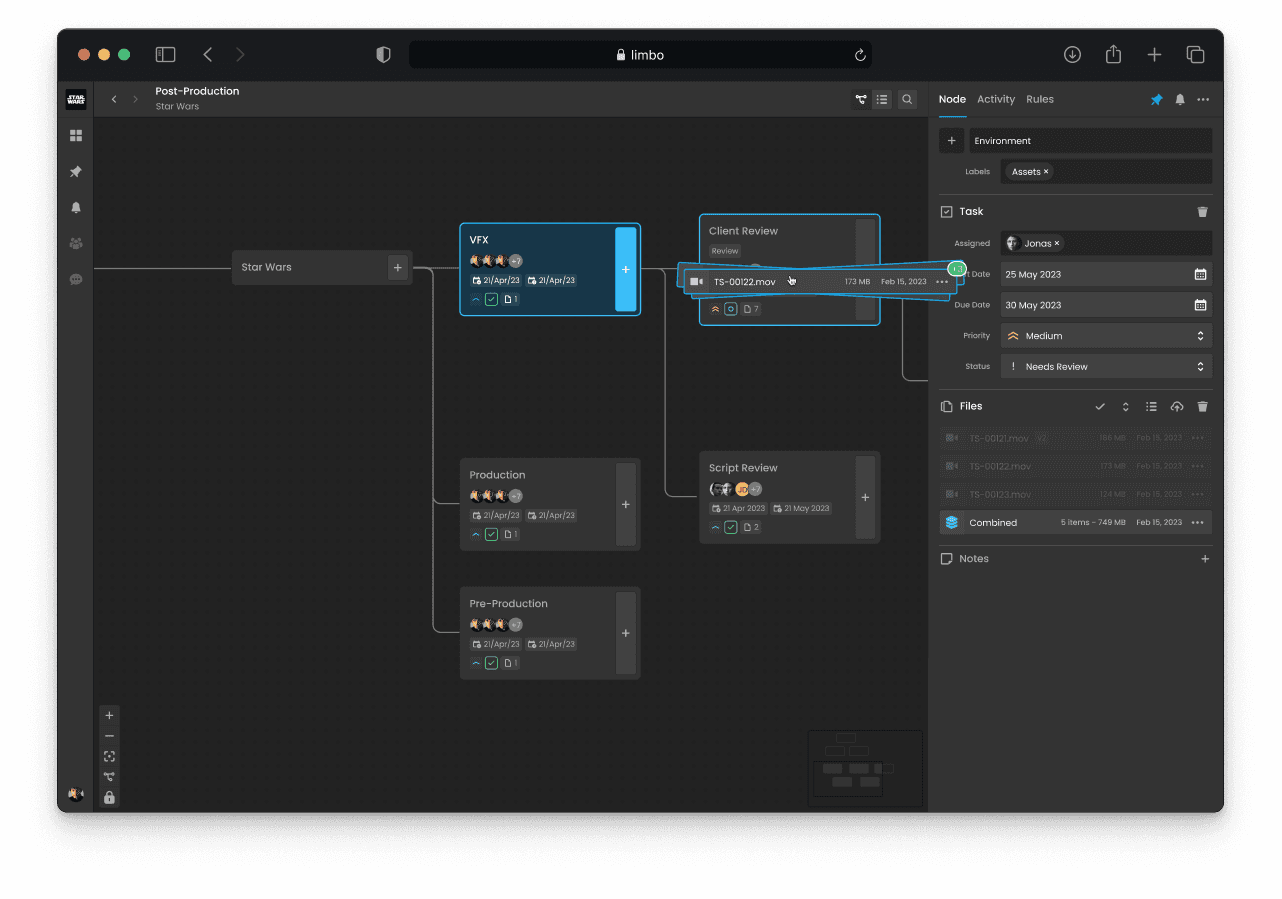This screenshot has width=1282, height=899.
Task: Toggle the Task checkbox in the Node panel
Action: tap(946, 212)
